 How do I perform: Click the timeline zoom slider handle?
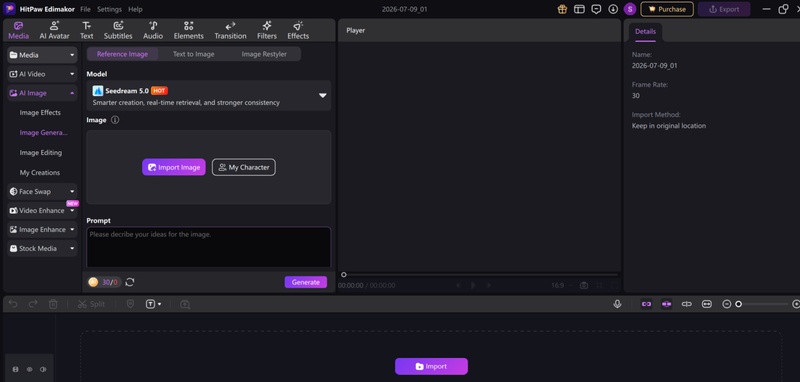coord(738,304)
